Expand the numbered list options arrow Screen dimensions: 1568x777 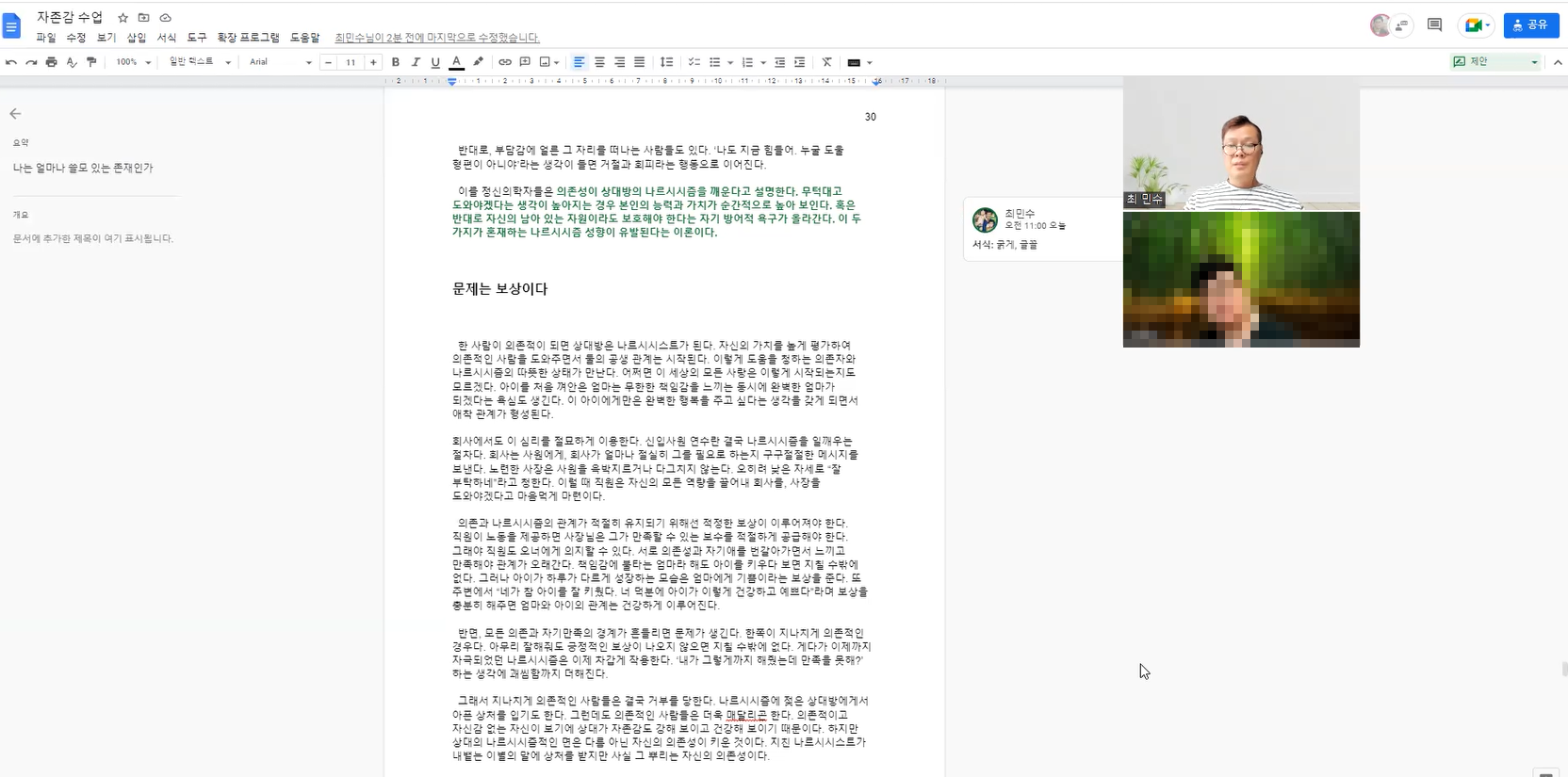[762, 63]
